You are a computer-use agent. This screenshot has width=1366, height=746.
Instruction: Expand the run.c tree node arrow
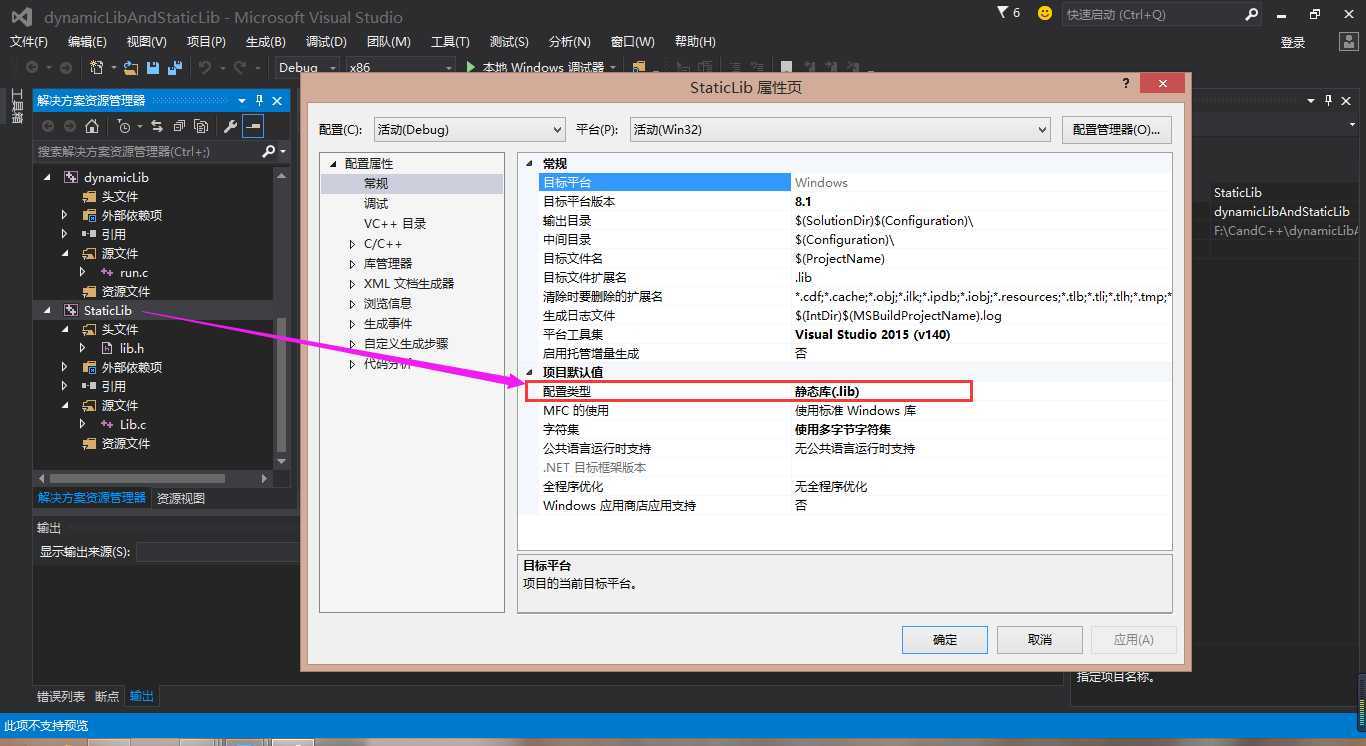pos(83,272)
